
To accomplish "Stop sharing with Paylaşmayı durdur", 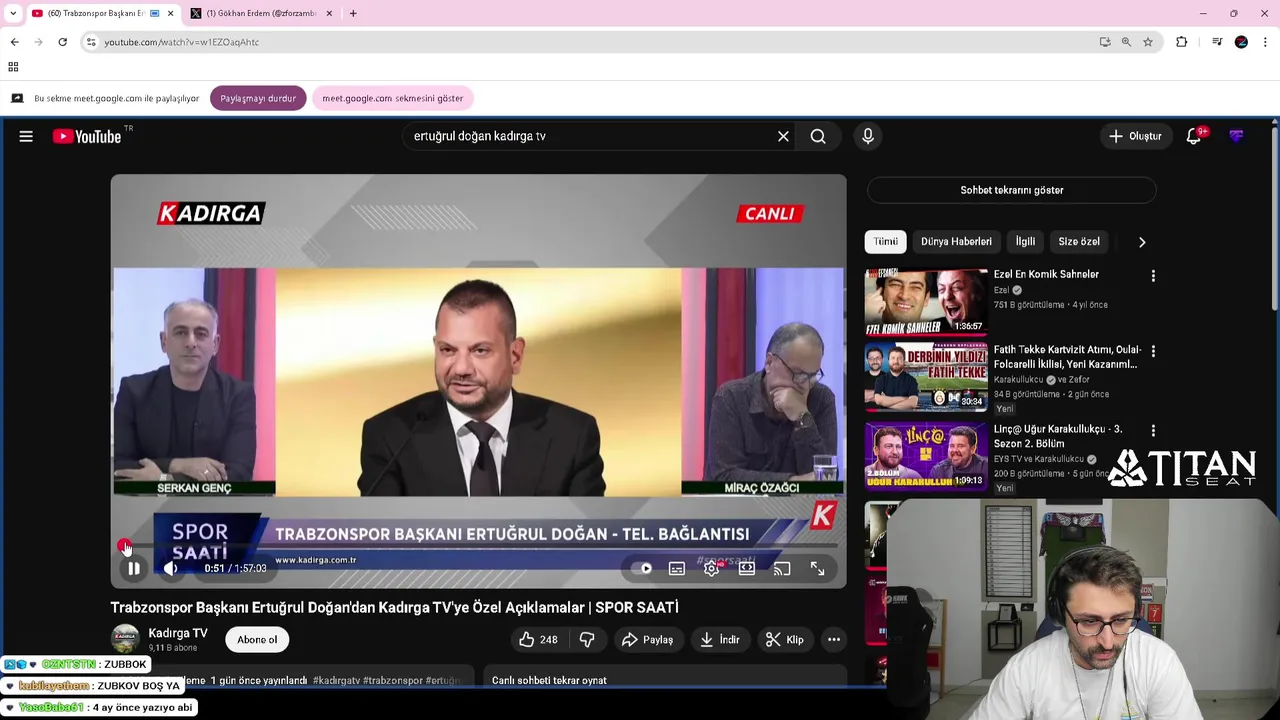I will pyautogui.click(x=258, y=98).
